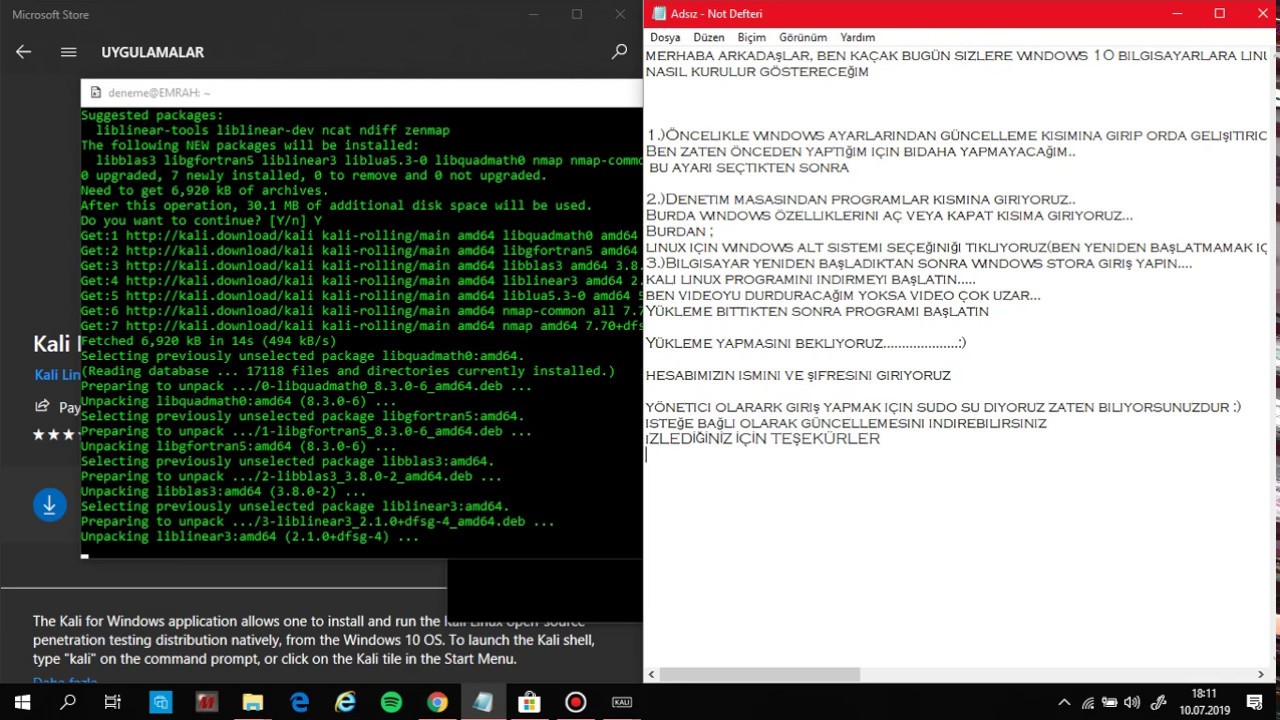Click the 'Do you want to continue?' terminal line
The image size is (1280, 720).
tap(201, 220)
